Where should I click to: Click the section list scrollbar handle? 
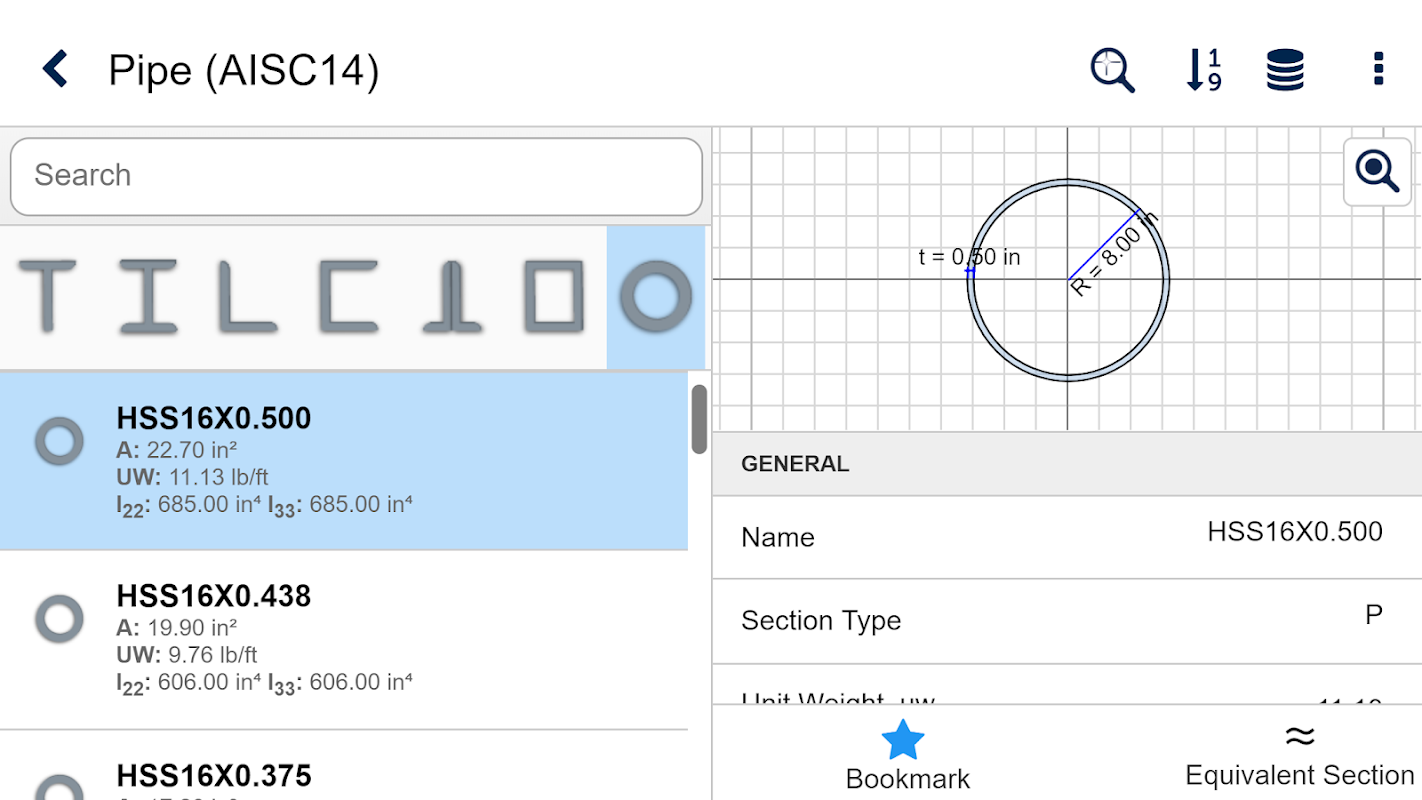699,419
